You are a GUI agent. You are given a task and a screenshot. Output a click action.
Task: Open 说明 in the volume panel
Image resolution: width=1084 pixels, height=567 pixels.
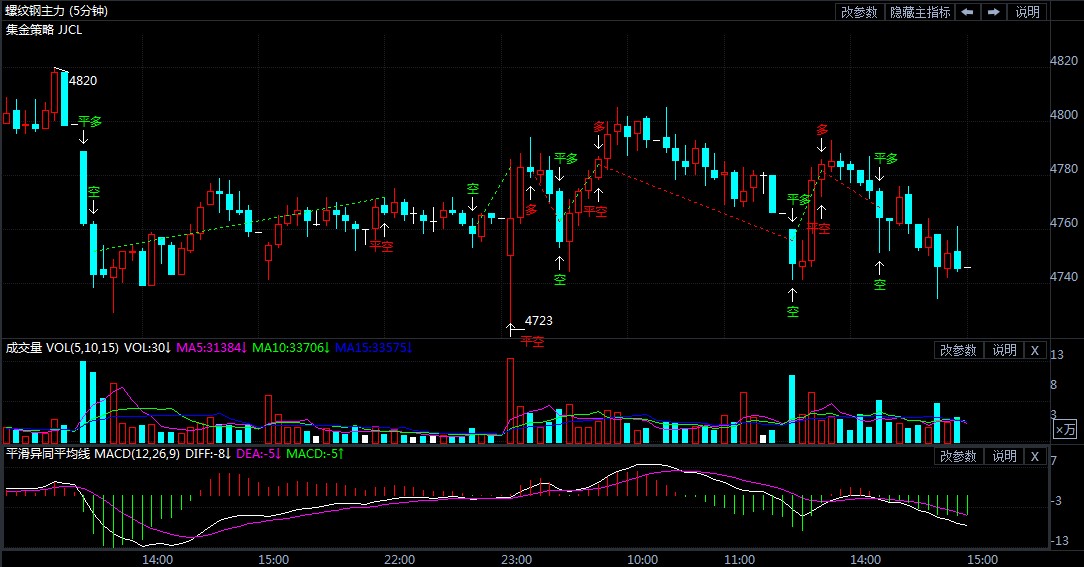coord(1004,350)
